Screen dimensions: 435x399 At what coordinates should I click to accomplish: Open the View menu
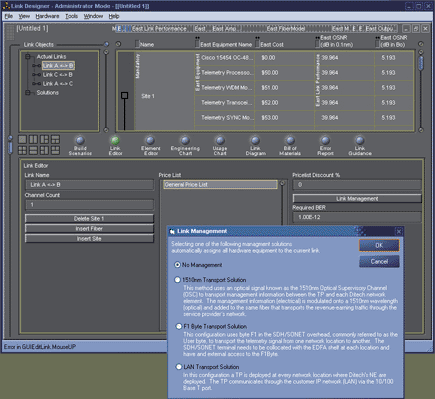click(24, 16)
